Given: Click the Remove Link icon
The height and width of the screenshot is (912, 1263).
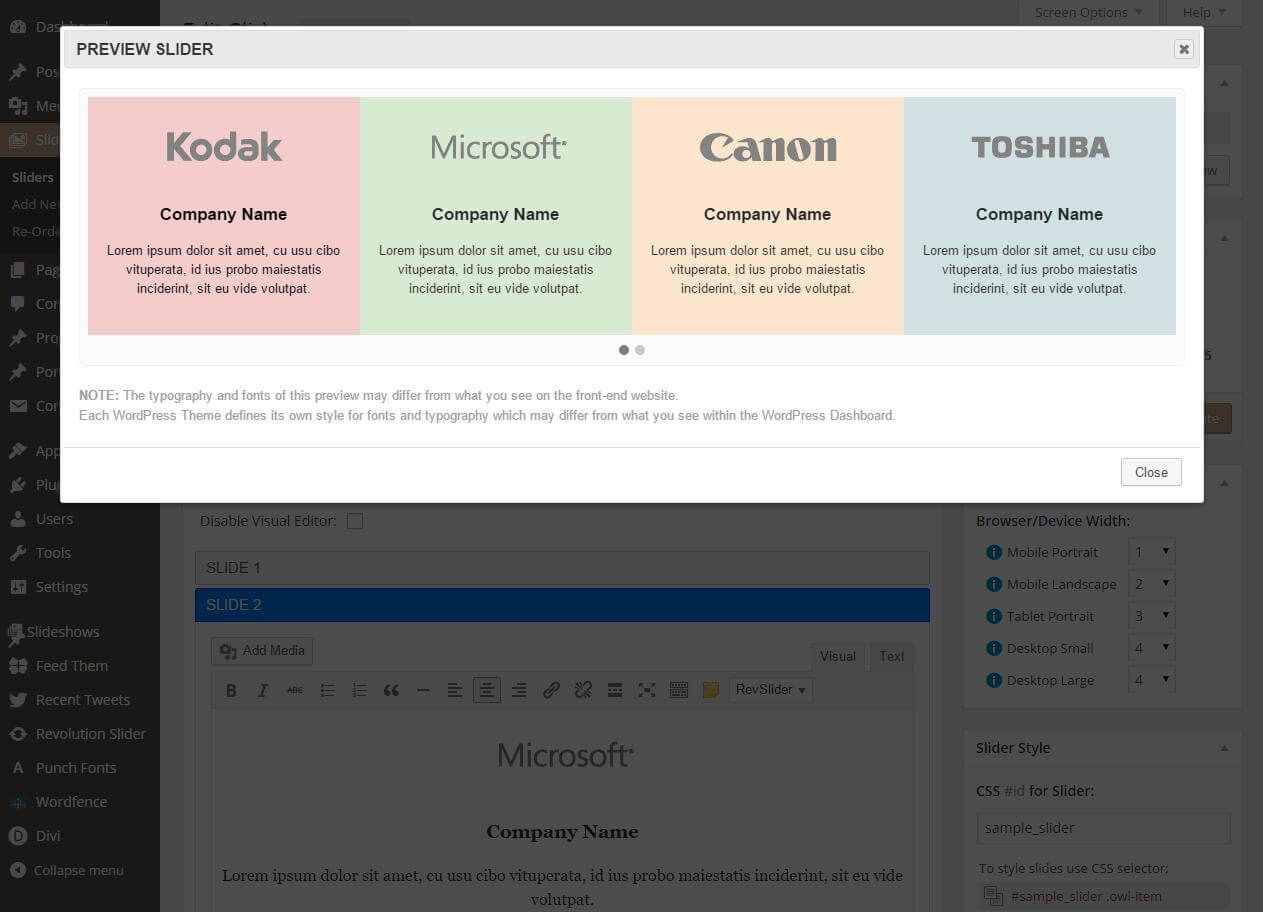Looking at the screenshot, I should coord(583,689).
